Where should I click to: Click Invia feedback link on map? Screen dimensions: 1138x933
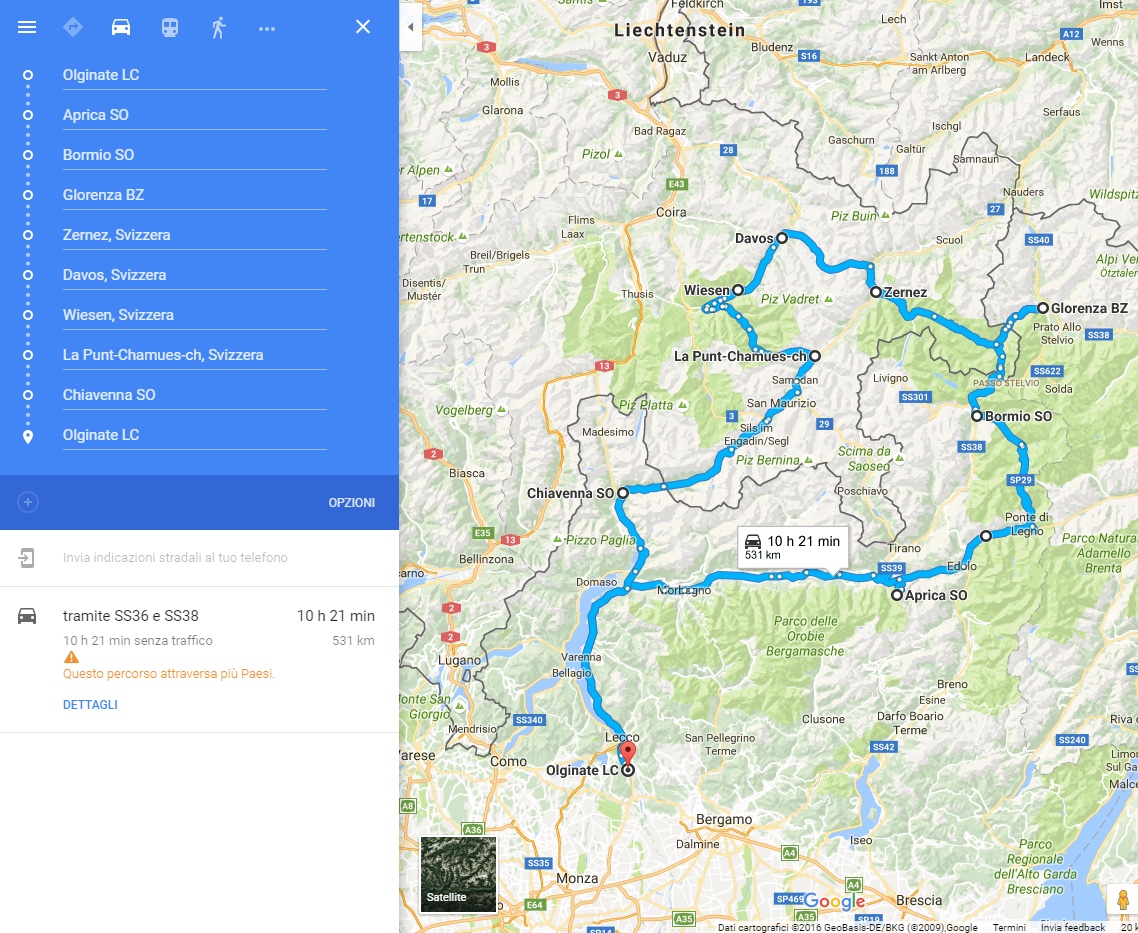(1073, 927)
